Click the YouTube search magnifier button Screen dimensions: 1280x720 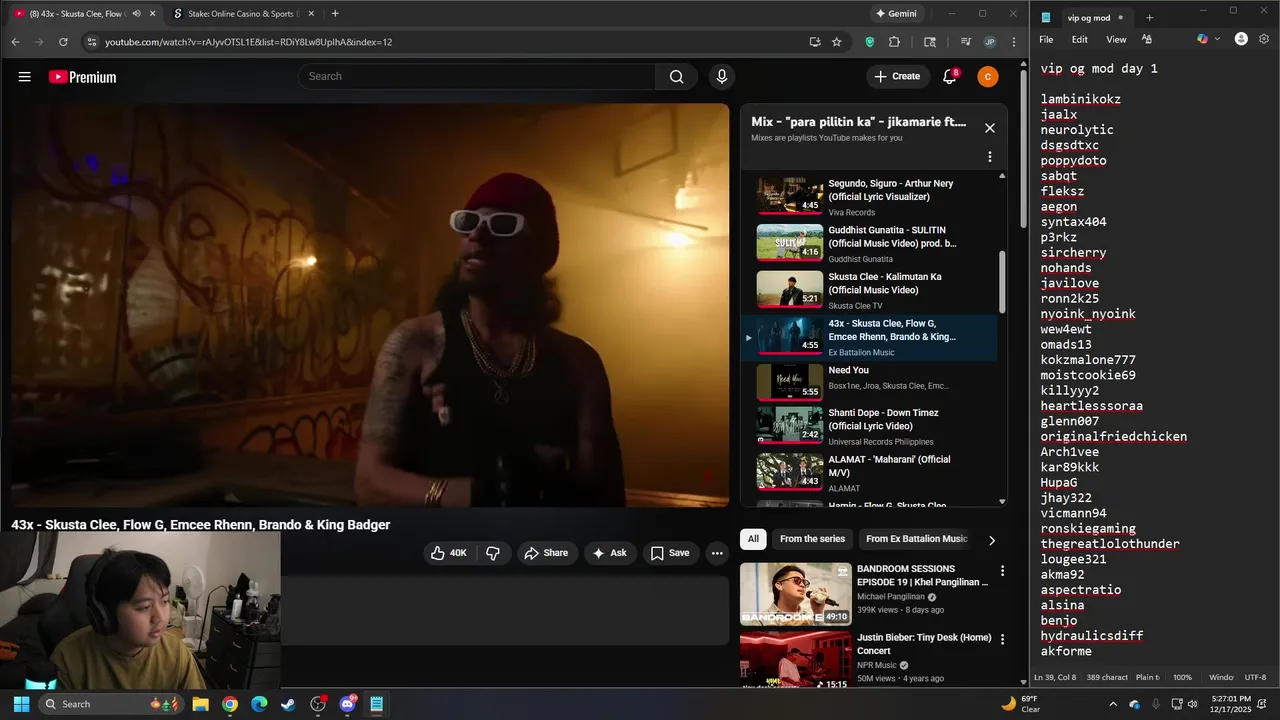[x=676, y=77]
